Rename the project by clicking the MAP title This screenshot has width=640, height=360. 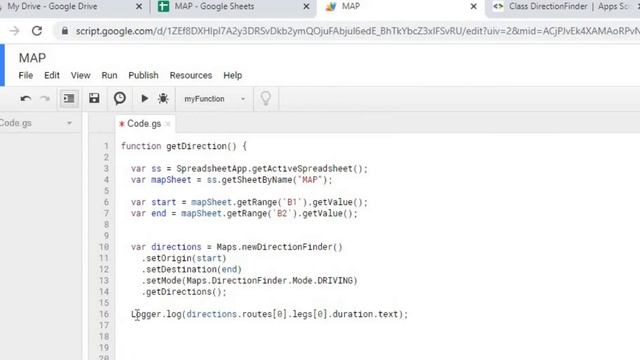pyautogui.click(x=32, y=58)
